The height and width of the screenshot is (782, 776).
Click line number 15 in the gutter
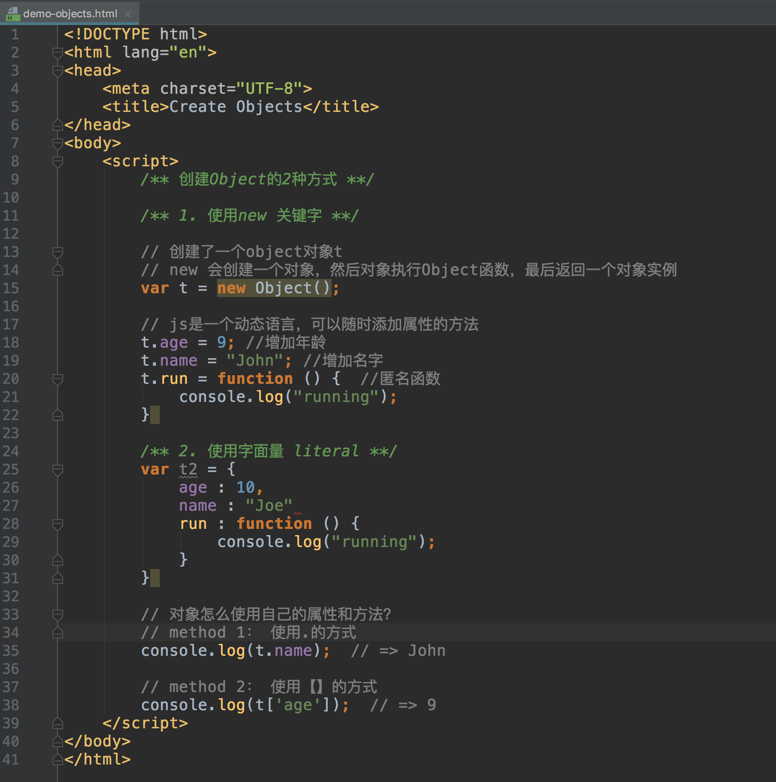click(x=11, y=288)
